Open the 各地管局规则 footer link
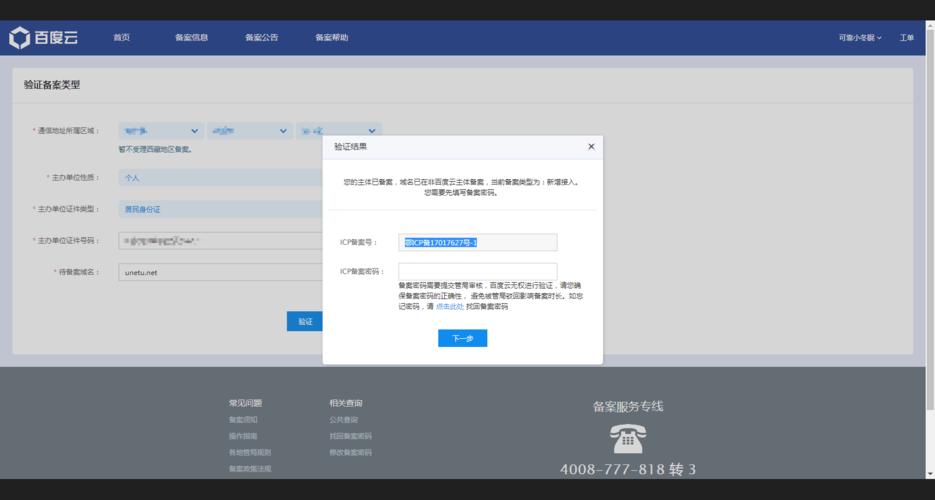Image resolution: width=935 pixels, height=500 pixels. [x=250, y=452]
